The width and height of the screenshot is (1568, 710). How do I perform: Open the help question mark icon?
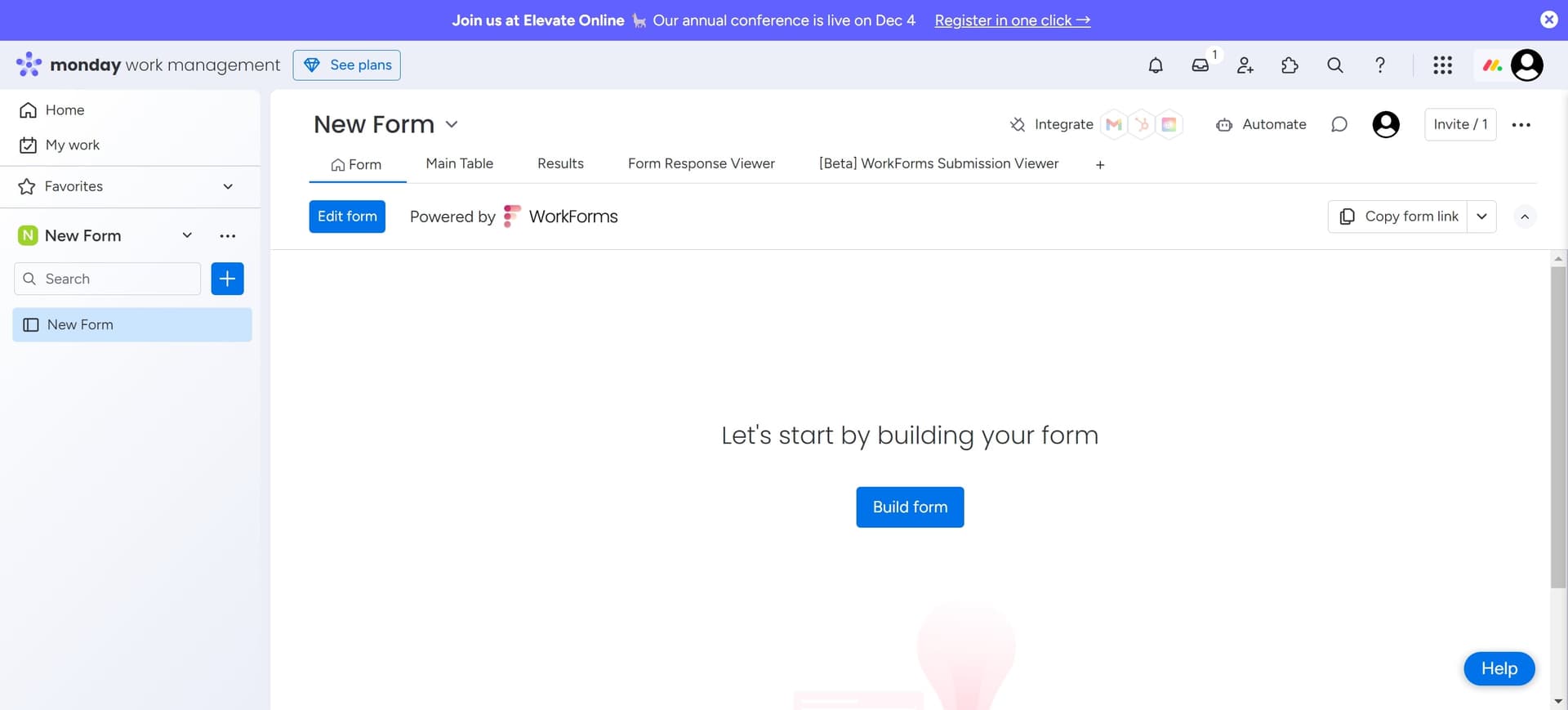(x=1379, y=65)
